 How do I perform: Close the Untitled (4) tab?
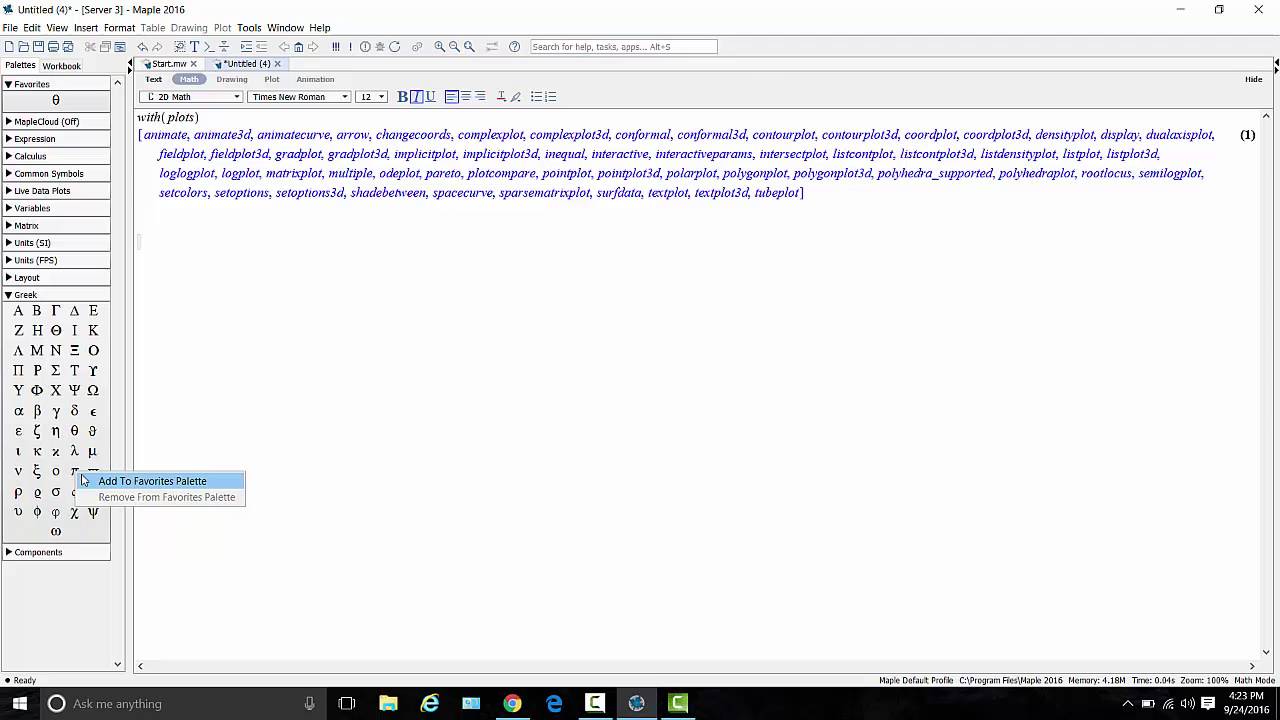[277, 64]
